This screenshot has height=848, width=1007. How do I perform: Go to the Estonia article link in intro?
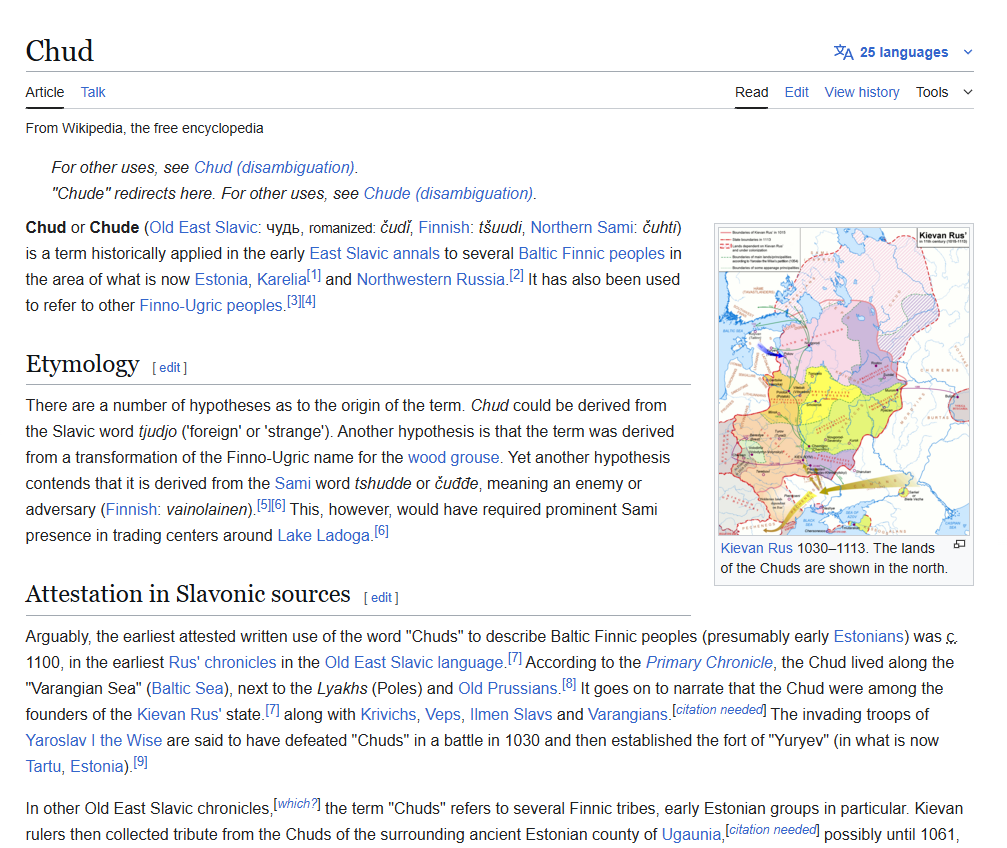(x=221, y=279)
